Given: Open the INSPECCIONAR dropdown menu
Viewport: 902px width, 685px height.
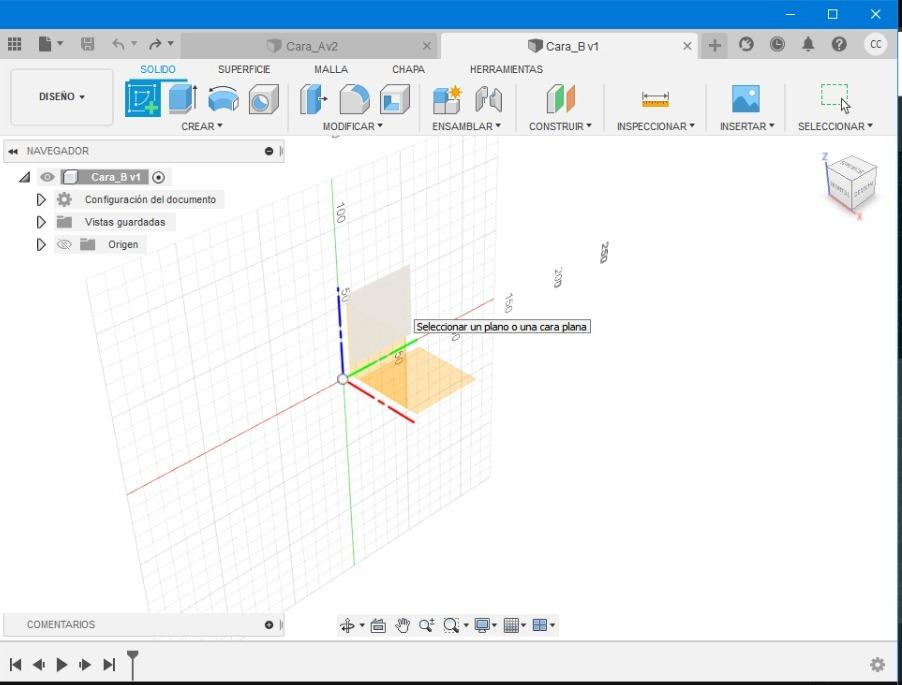Looking at the screenshot, I should click(x=656, y=126).
